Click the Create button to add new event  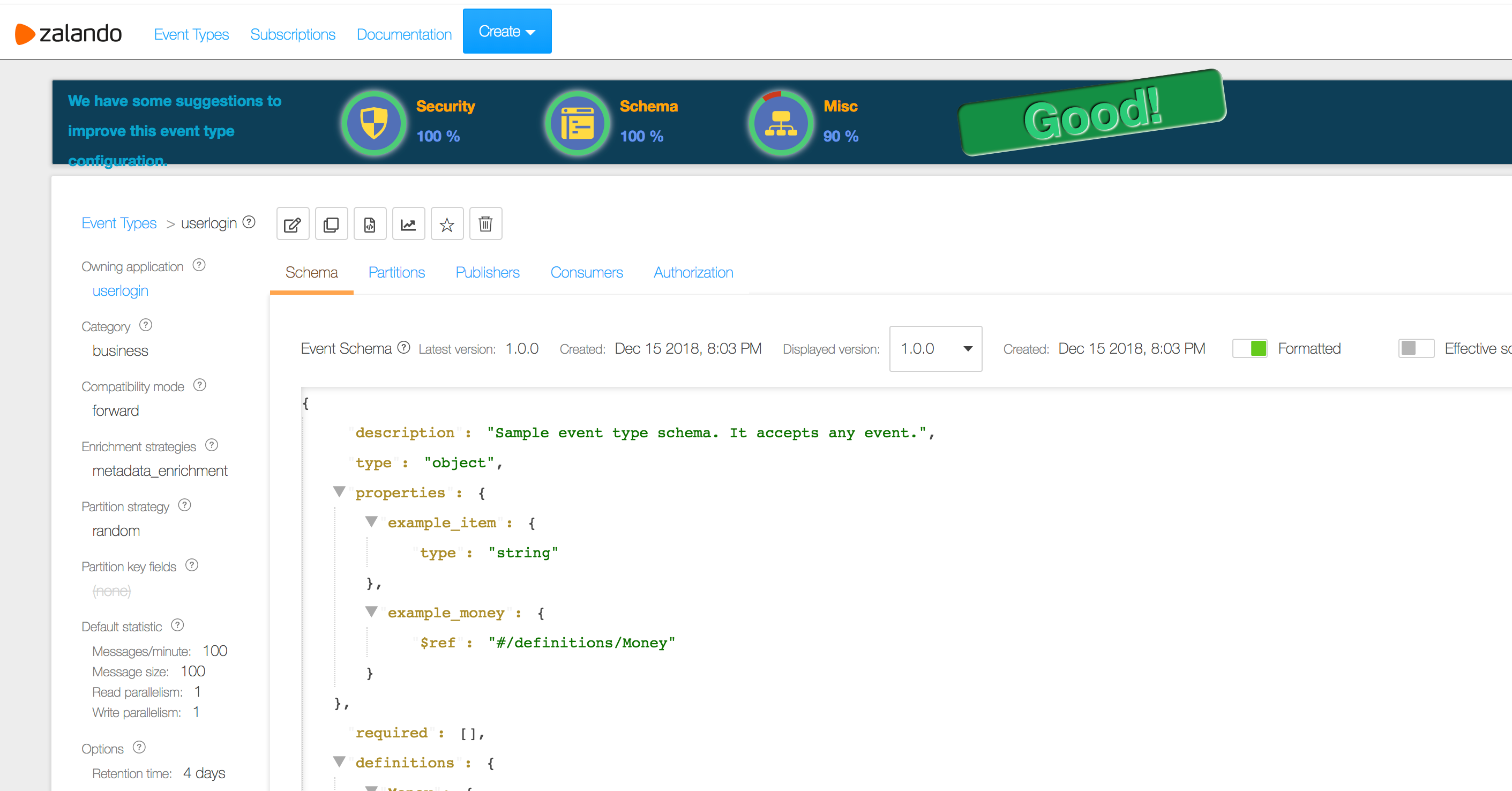(504, 31)
